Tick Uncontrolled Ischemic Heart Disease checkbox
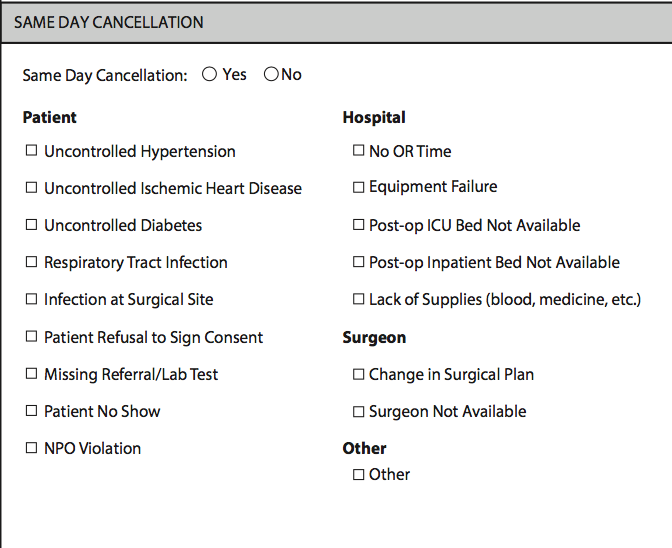 click(x=31, y=188)
